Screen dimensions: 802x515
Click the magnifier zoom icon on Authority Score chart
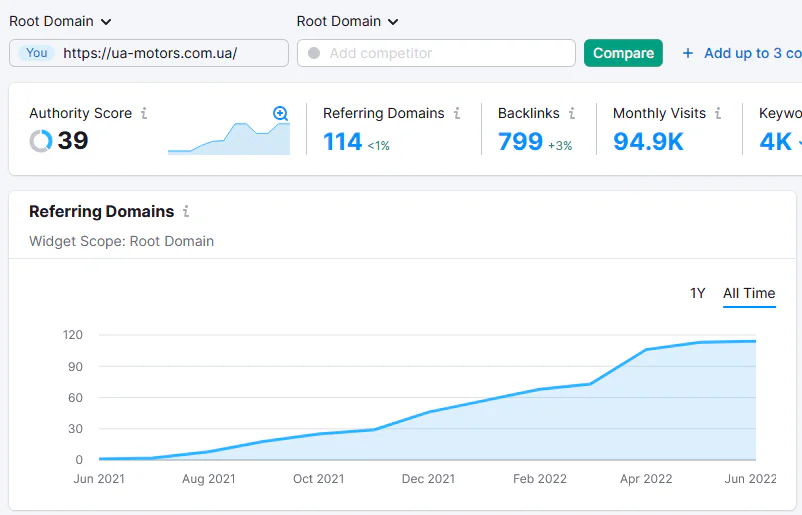point(280,113)
